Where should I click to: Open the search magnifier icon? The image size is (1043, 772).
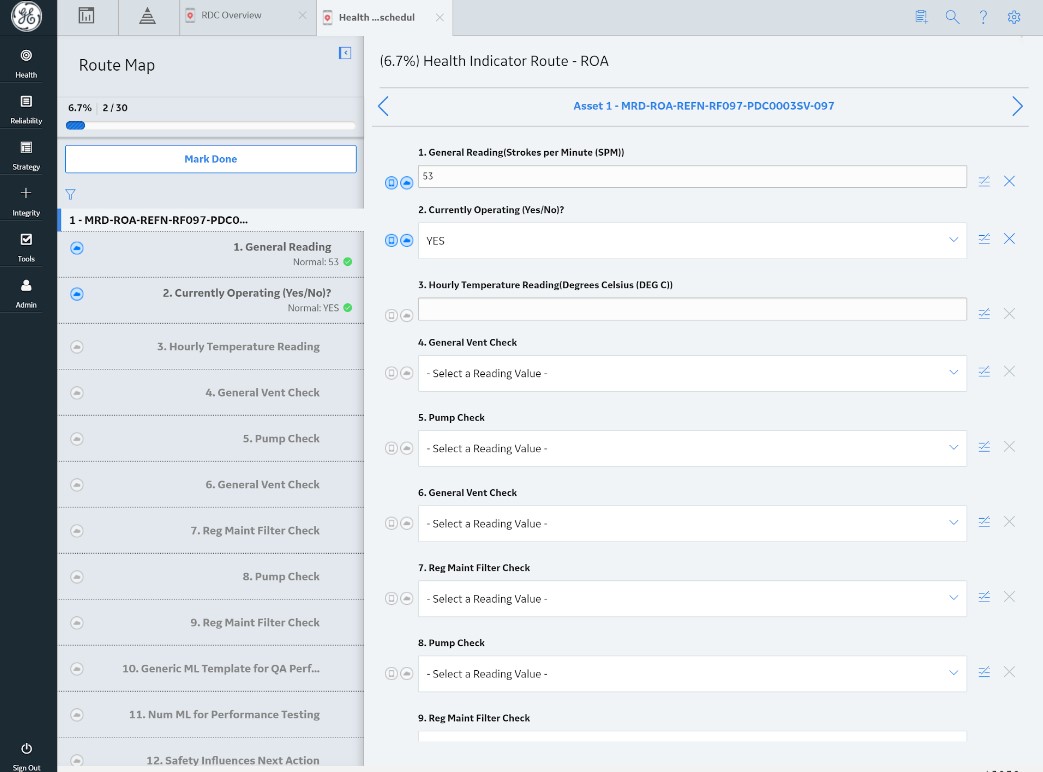(x=952, y=17)
